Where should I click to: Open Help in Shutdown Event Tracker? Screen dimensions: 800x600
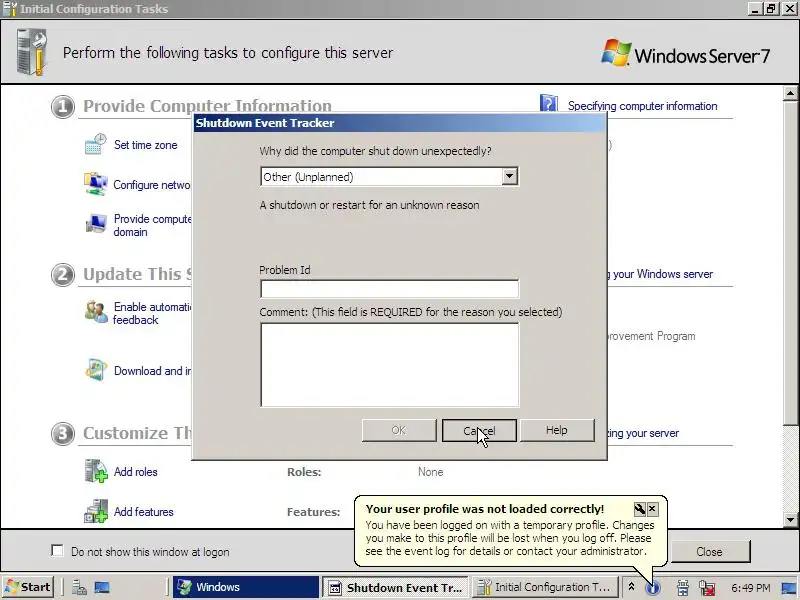[x=557, y=430]
